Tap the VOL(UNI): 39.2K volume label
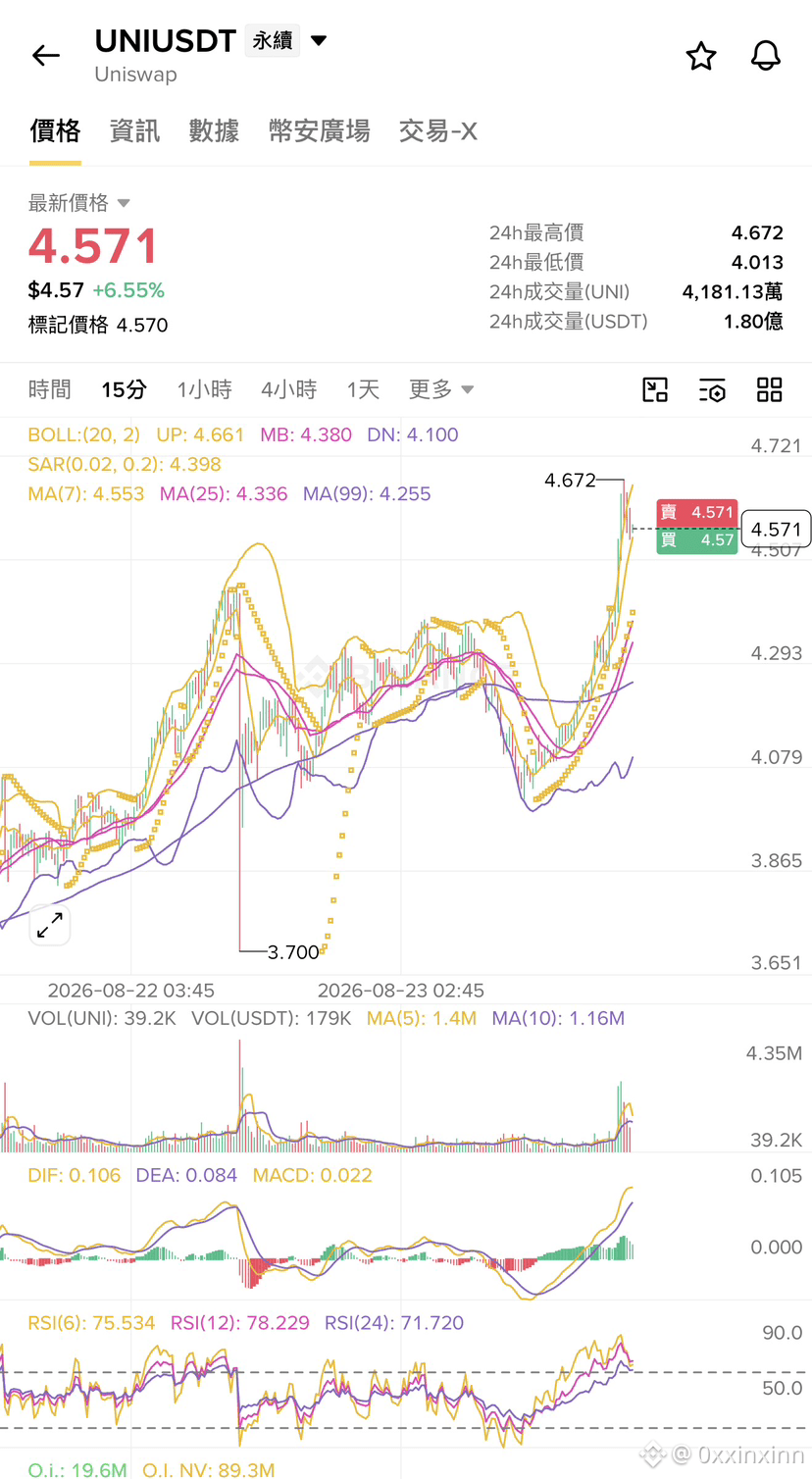Screen dimensions: 812x1479 tap(102, 1018)
